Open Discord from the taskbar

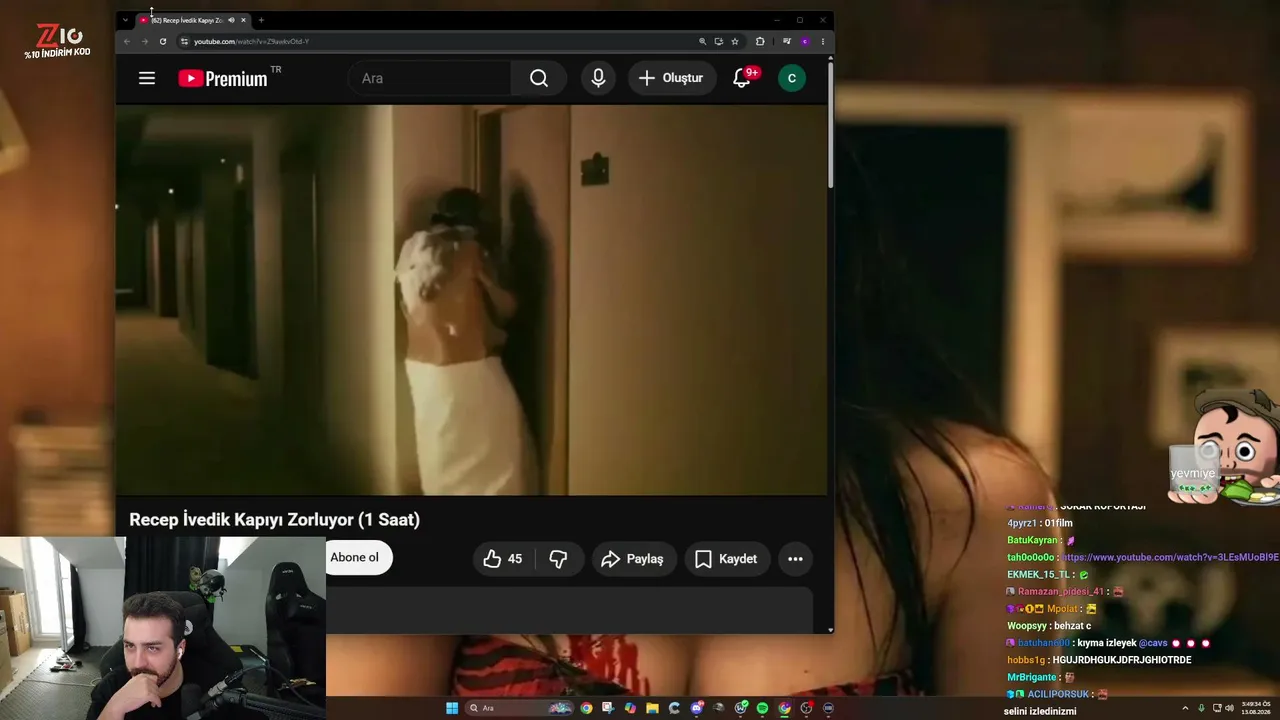(696, 708)
